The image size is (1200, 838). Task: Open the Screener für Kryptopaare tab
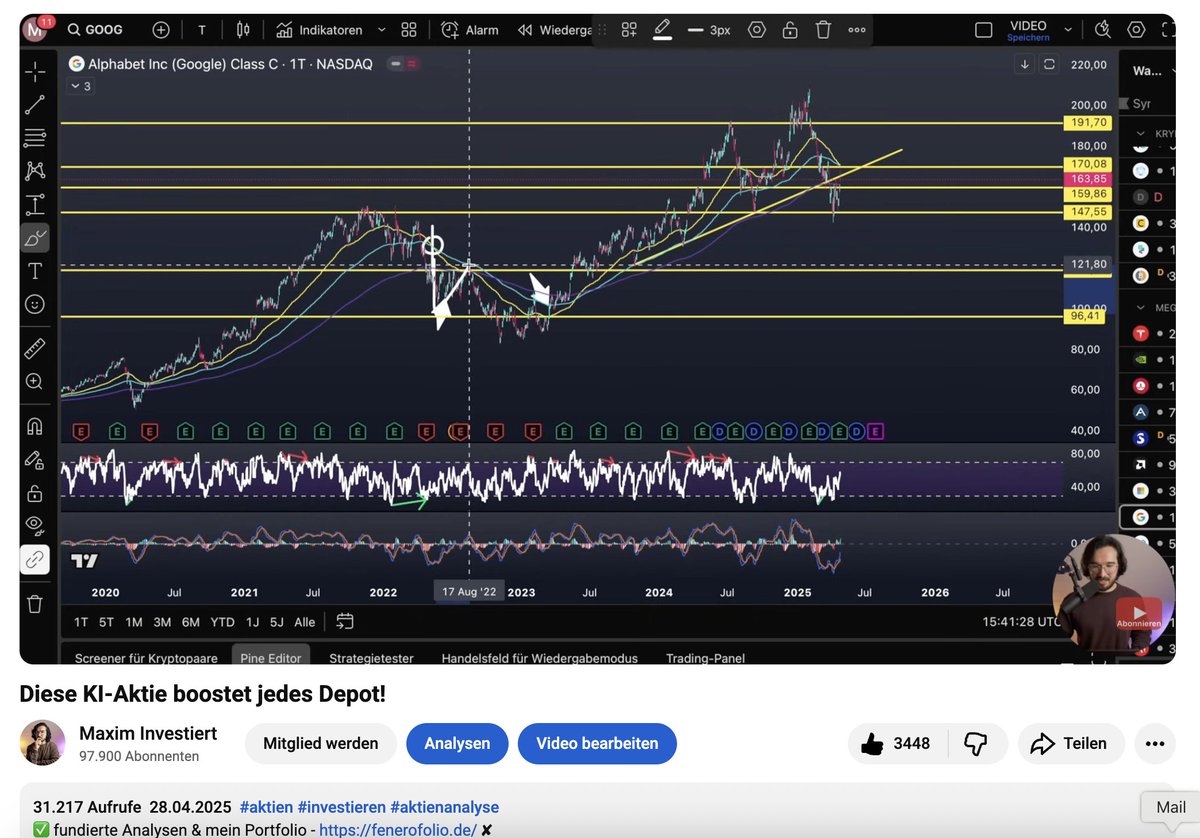click(146, 658)
